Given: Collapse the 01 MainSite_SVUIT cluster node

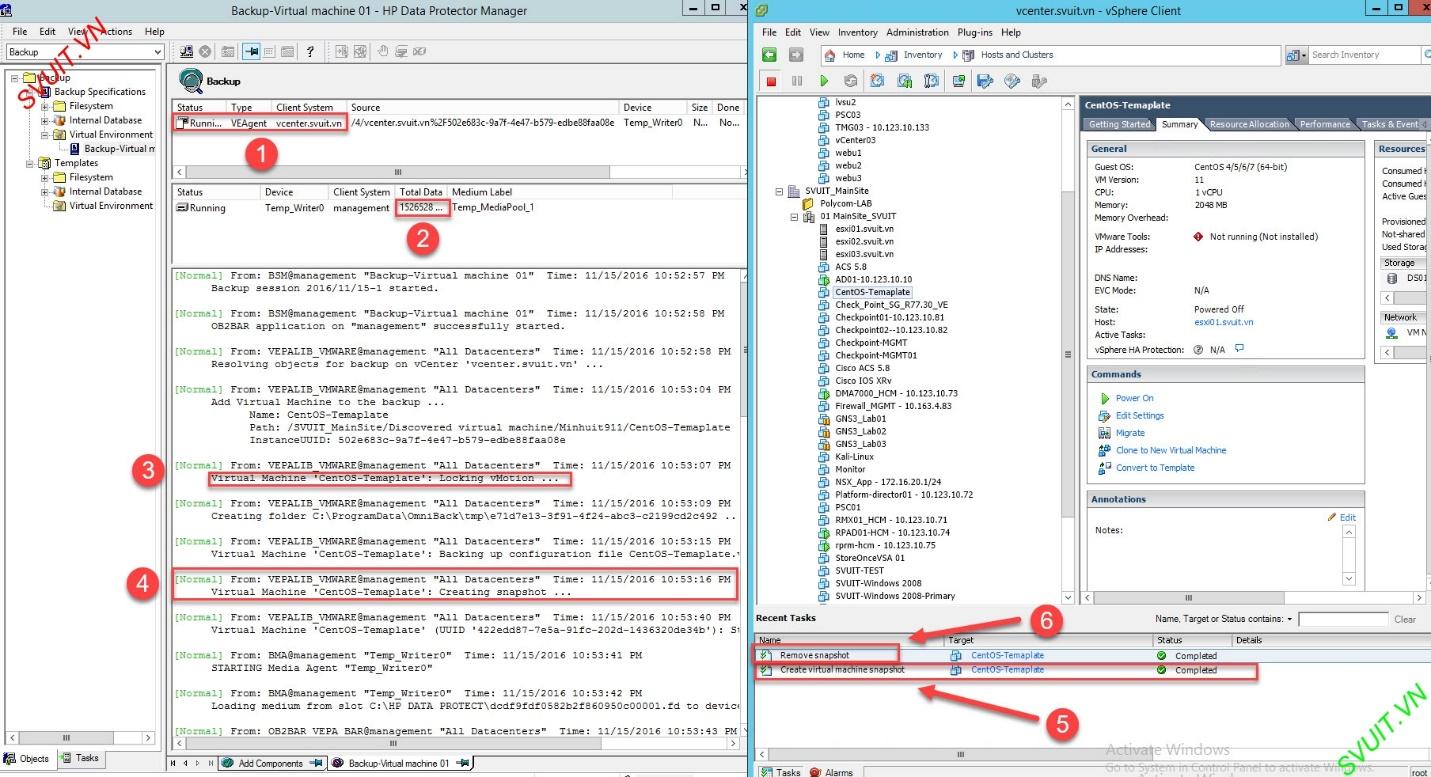Looking at the screenshot, I should pos(794,216).
